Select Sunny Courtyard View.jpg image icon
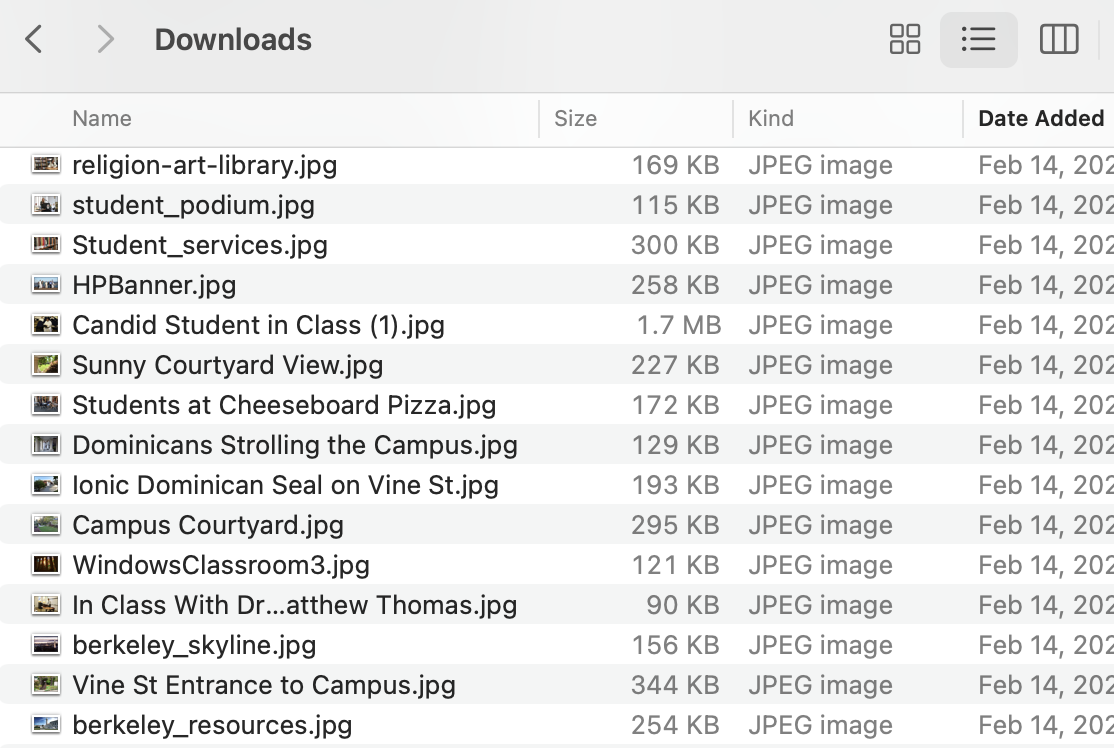1114x748 pixels. 46,365
